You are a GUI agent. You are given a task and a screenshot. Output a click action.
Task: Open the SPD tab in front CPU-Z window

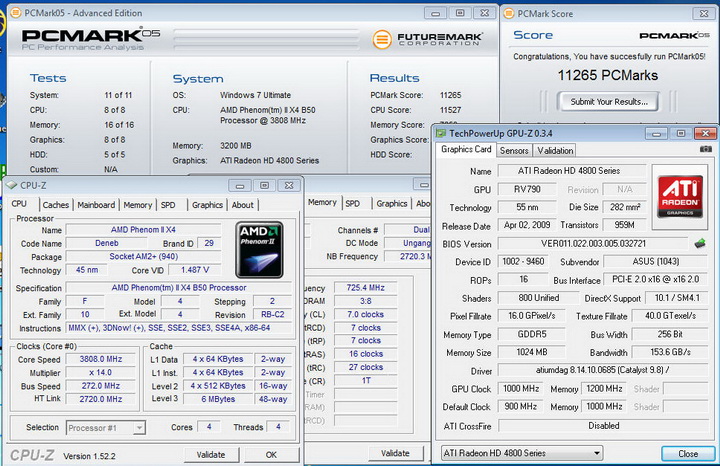[168, 205]
